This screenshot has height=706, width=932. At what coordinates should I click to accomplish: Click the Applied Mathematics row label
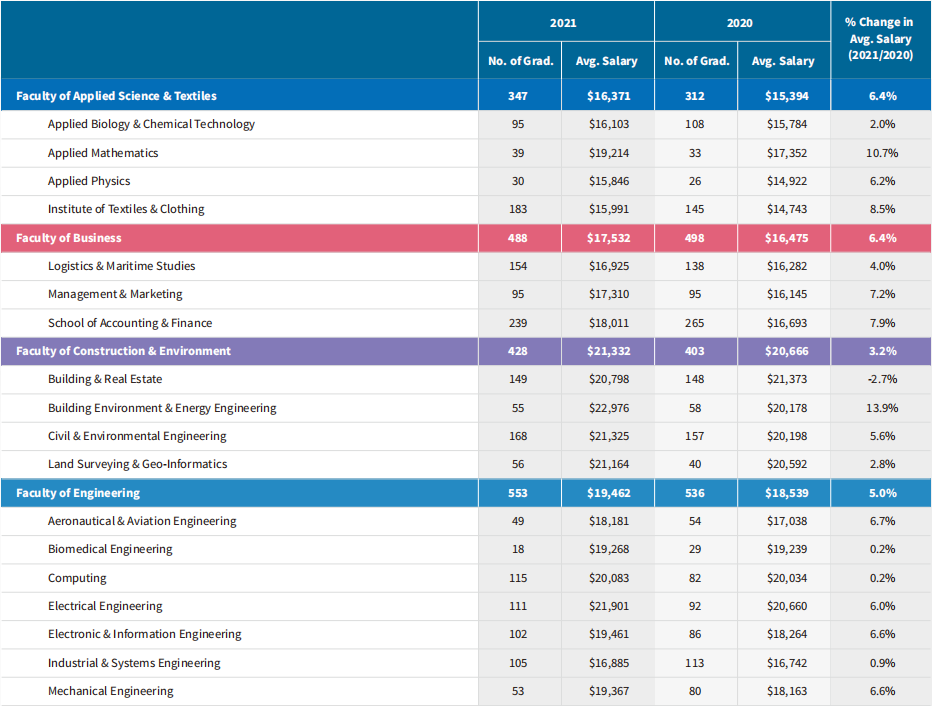pos(103,153)
